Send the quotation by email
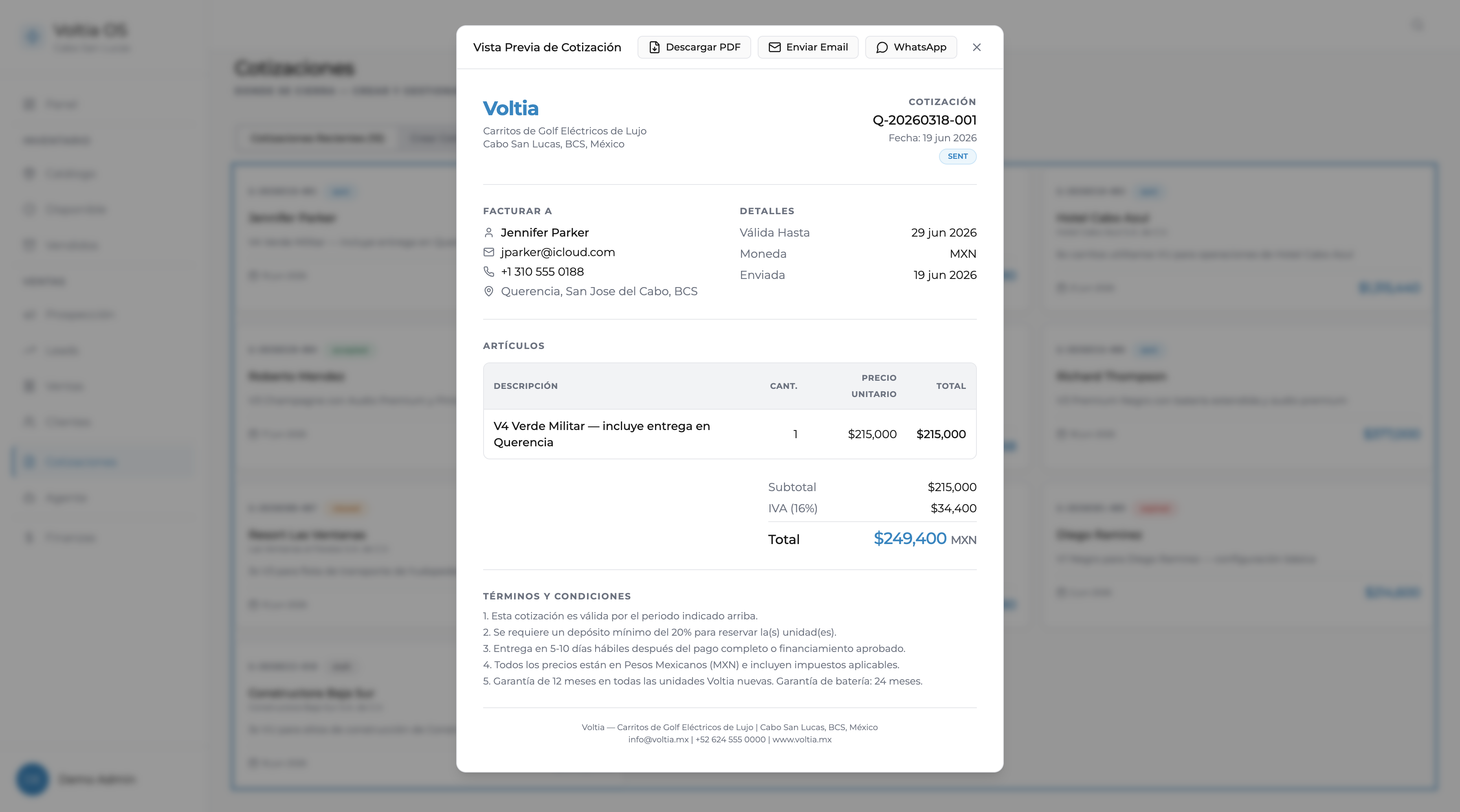This screenshot has height=812, width=1460. (x=808, y=47)
